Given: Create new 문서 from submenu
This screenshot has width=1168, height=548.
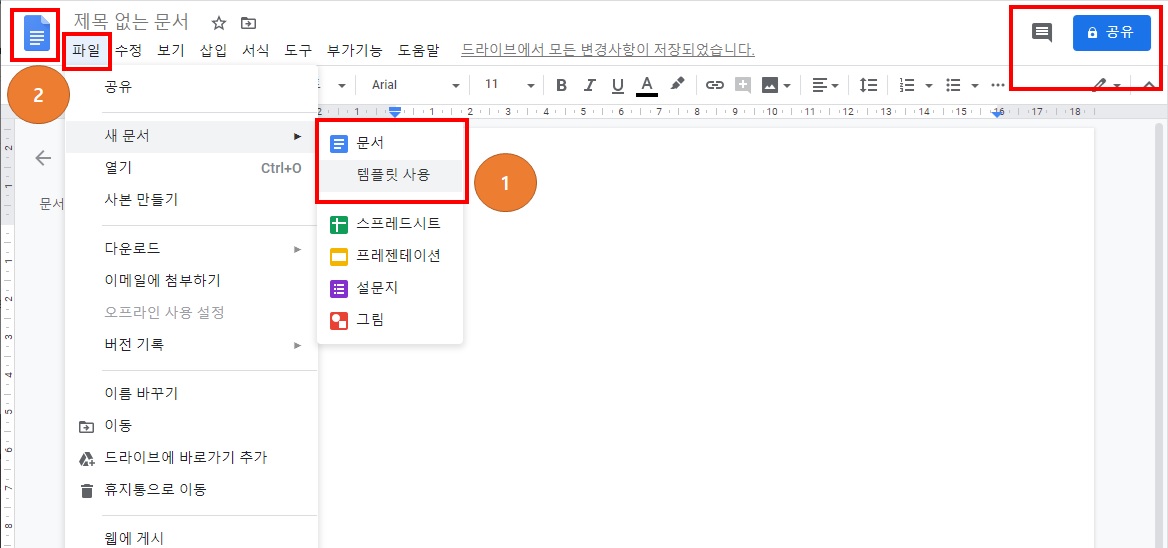Looking at the screenshot, I should [x=390, y=144].
